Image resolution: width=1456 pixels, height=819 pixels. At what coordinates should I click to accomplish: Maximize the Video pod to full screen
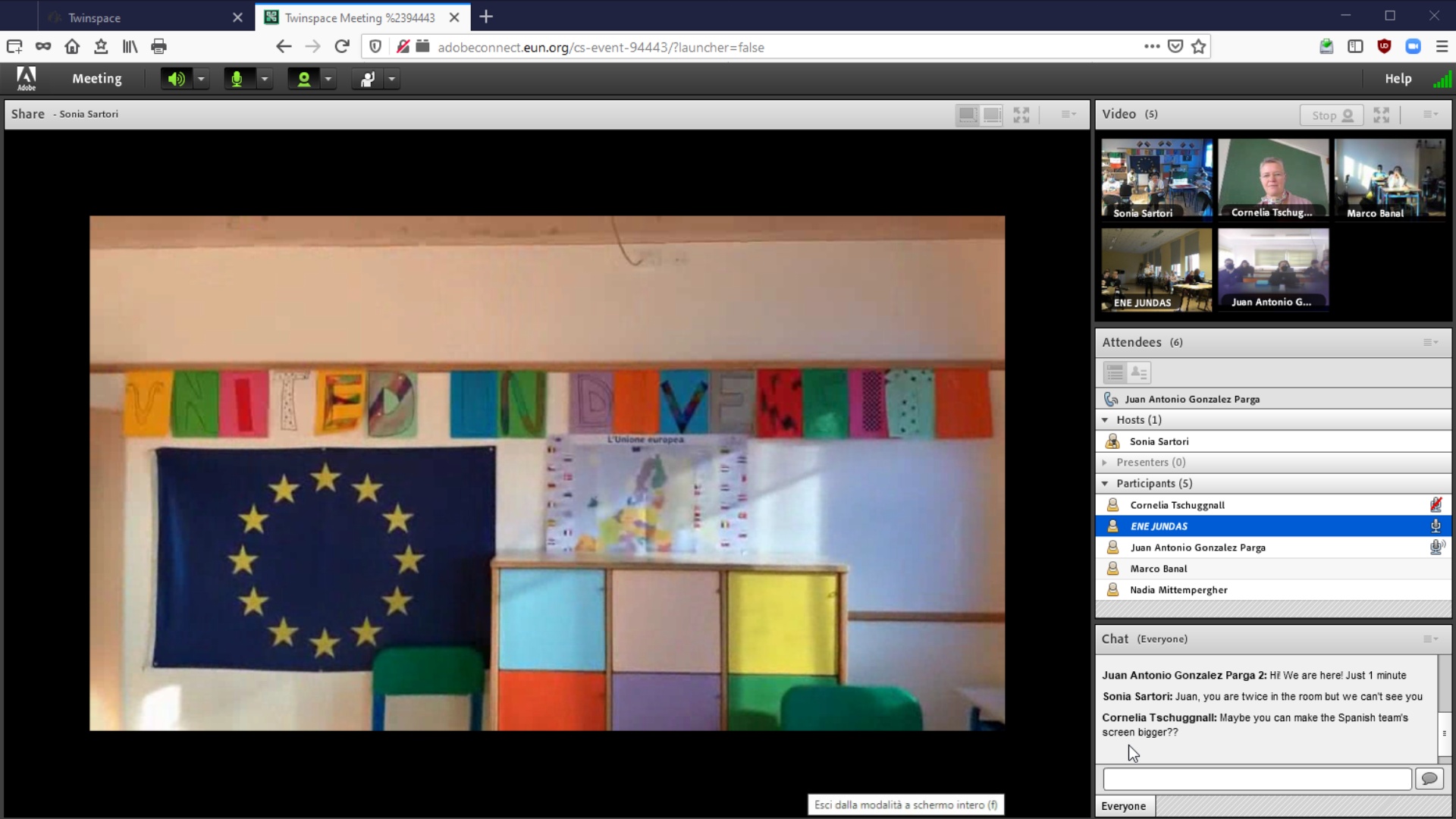[x=1382, y=115]
